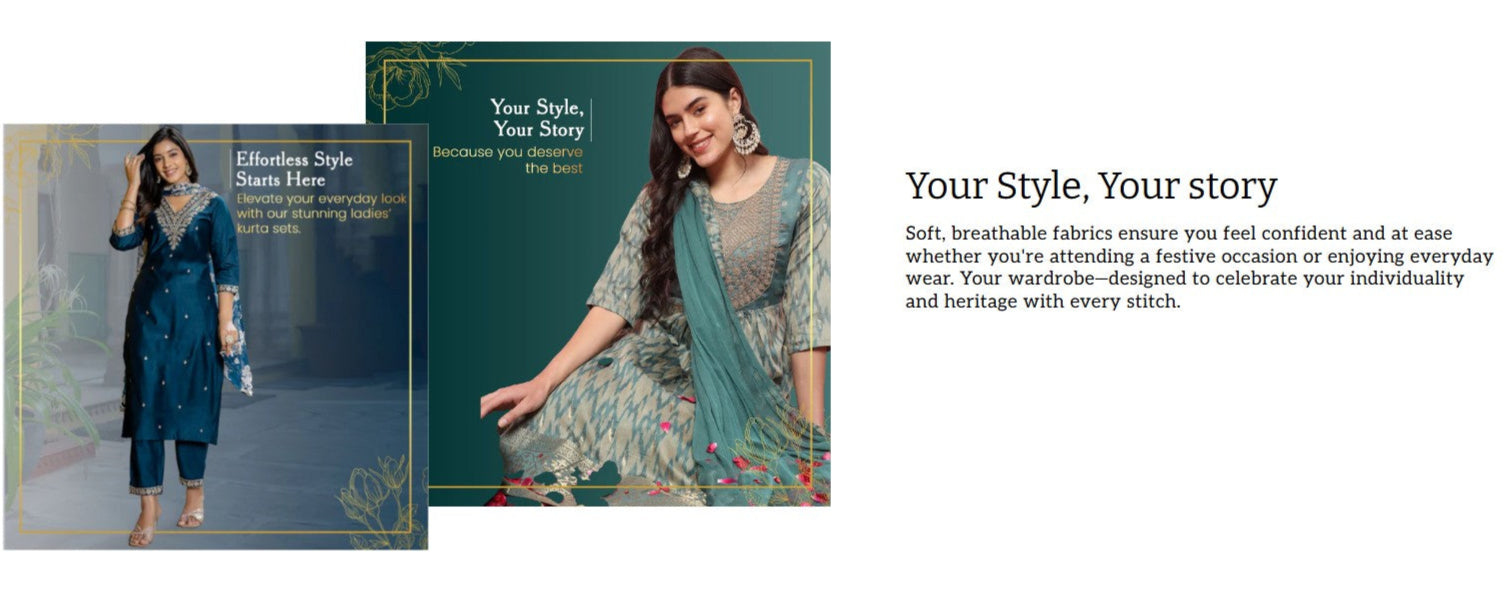Click the "Effortless Style Starts Here" banner title
The height and width of the screenshot is (593, 1510).
click(294, 170)
